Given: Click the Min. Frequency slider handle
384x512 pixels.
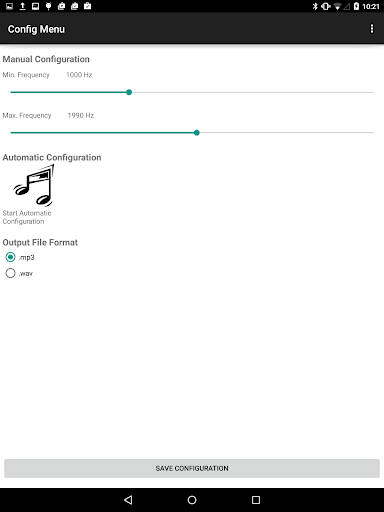Looking at the screenshot, I should (129, 92).
